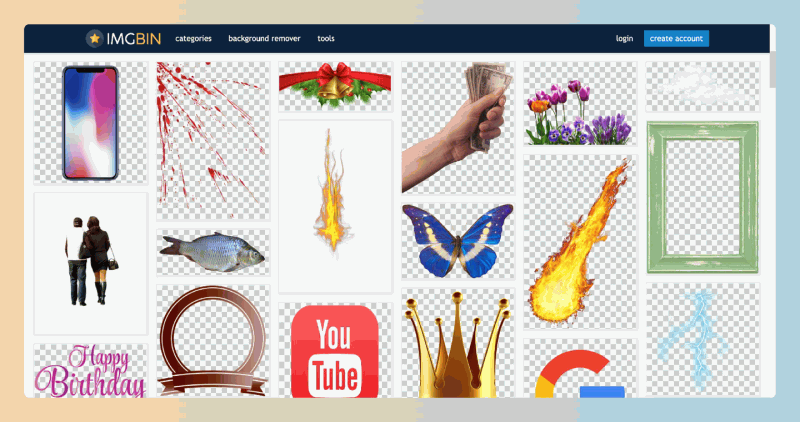Open the categories menu
Screen dimensions: 800x422
pos(193,38)
